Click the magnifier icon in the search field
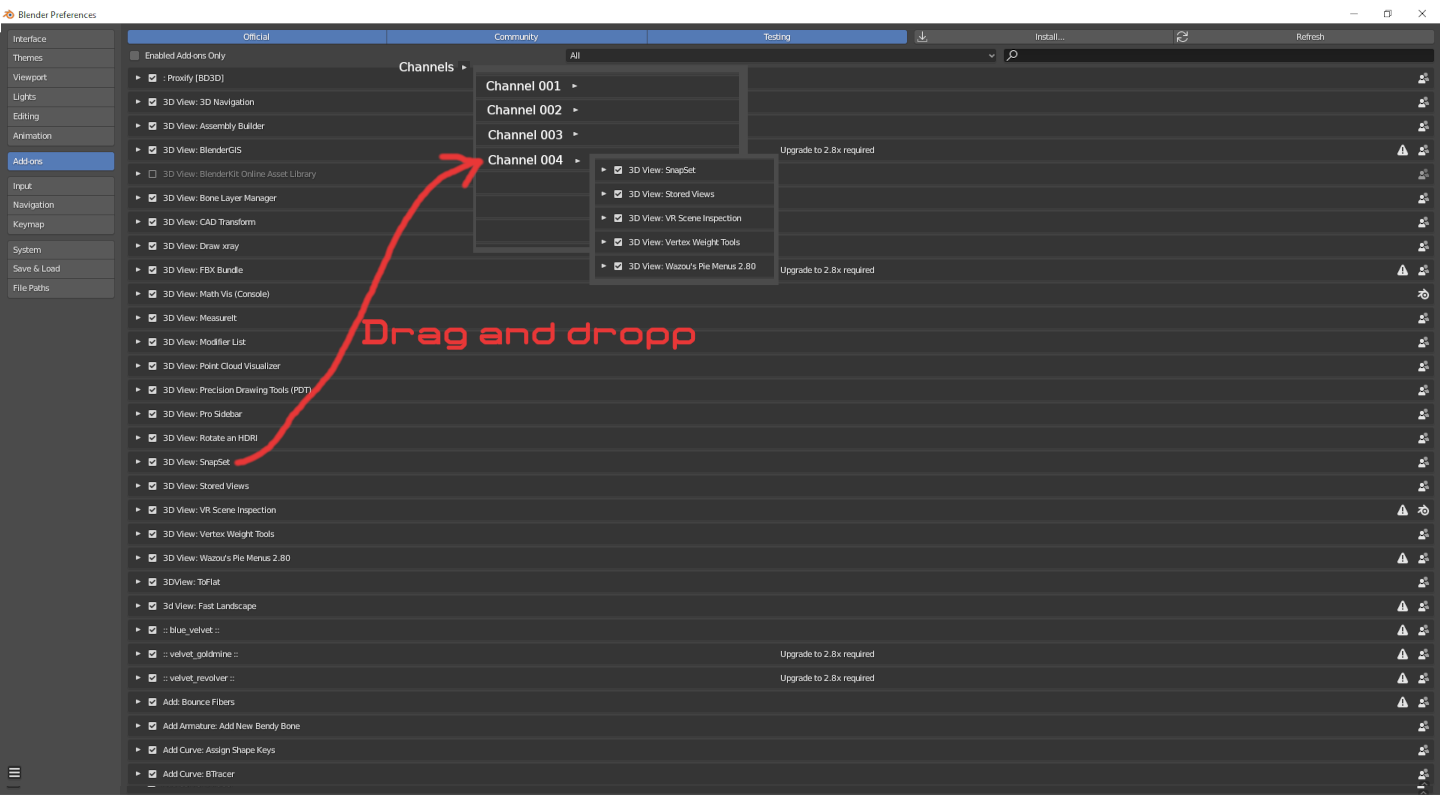The image size is (1440, 810). coord(1012,55)
